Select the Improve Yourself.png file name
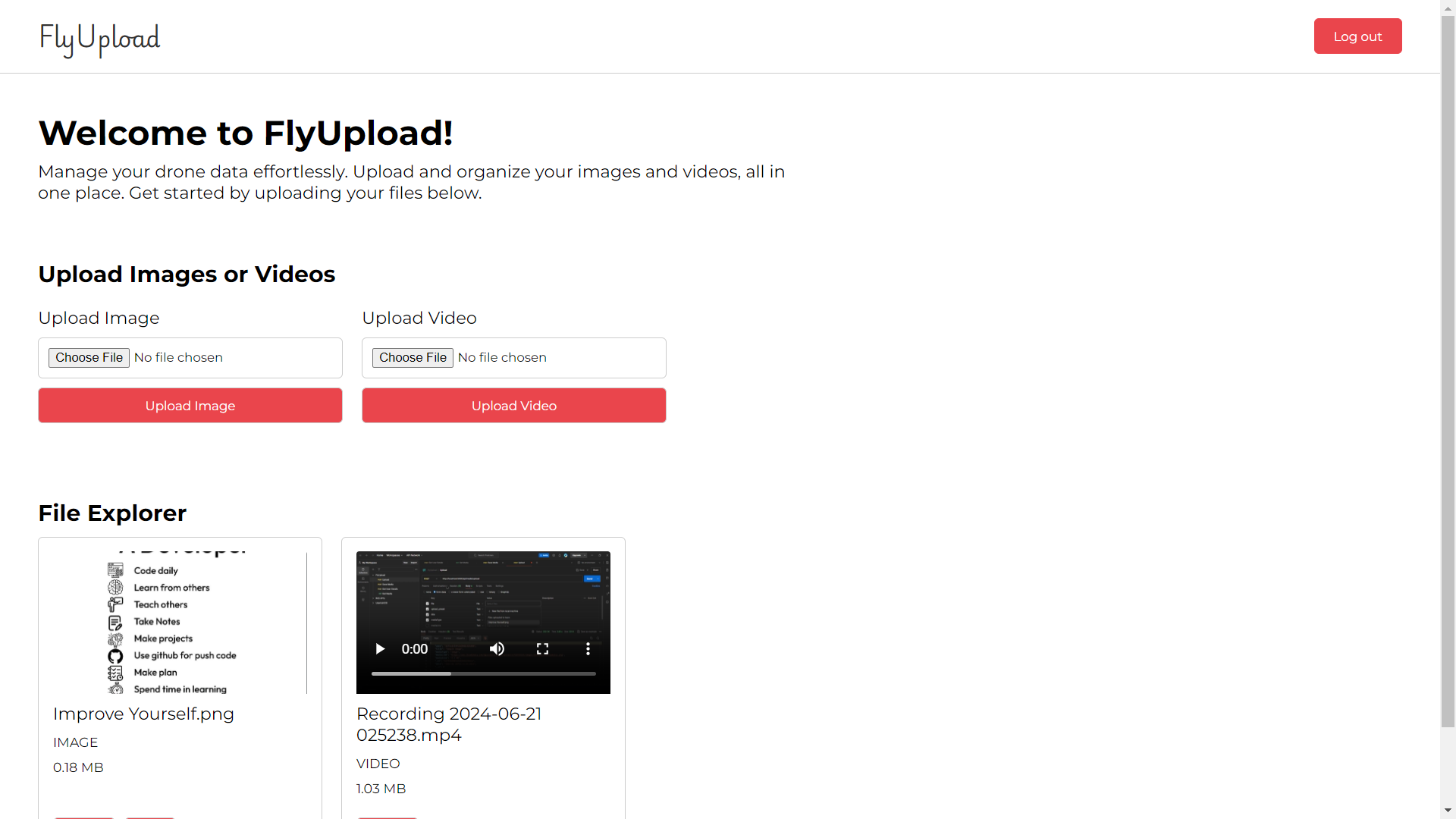This screenshot has height=819, width=1456. 143,714
